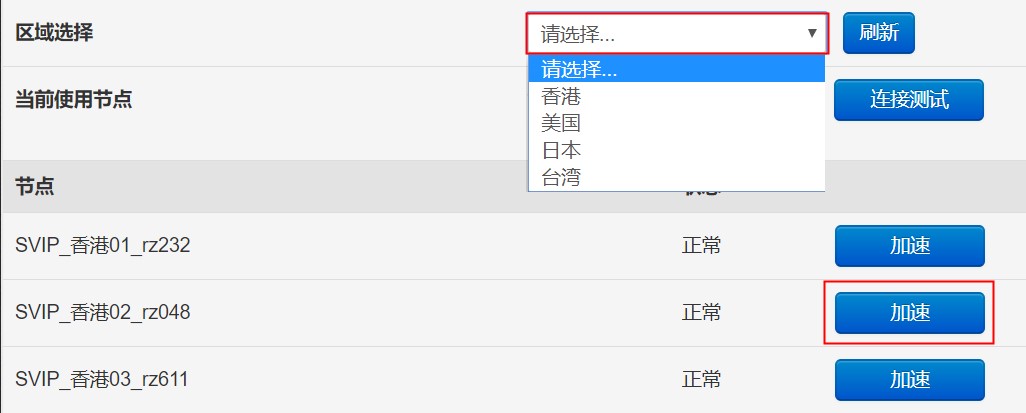Click 加速 for SVIP_香港01_rz232
The width and height of the screenshot is (1026, 413).
click(910, 246)
